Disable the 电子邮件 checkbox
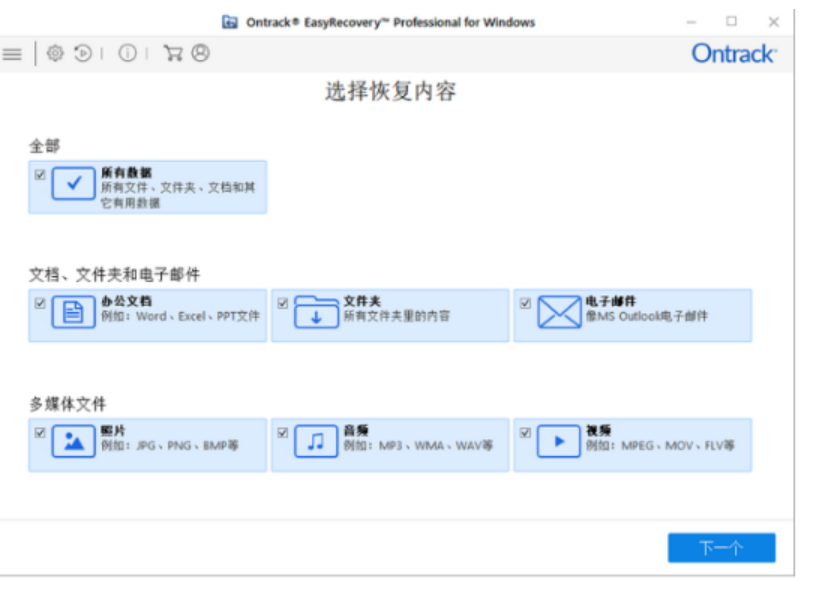Screen dimensions: 820x590 click(526, 303)
